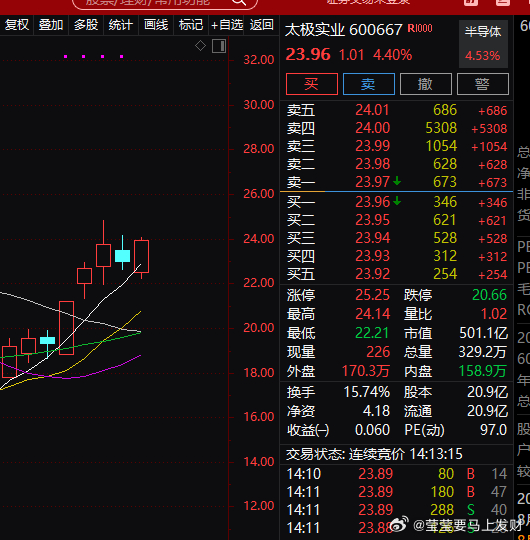Select 买三 price 23.94

372,238
